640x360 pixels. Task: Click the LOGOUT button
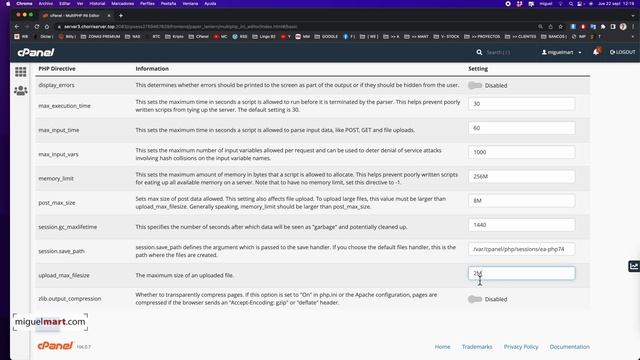(x=622, y=52)
